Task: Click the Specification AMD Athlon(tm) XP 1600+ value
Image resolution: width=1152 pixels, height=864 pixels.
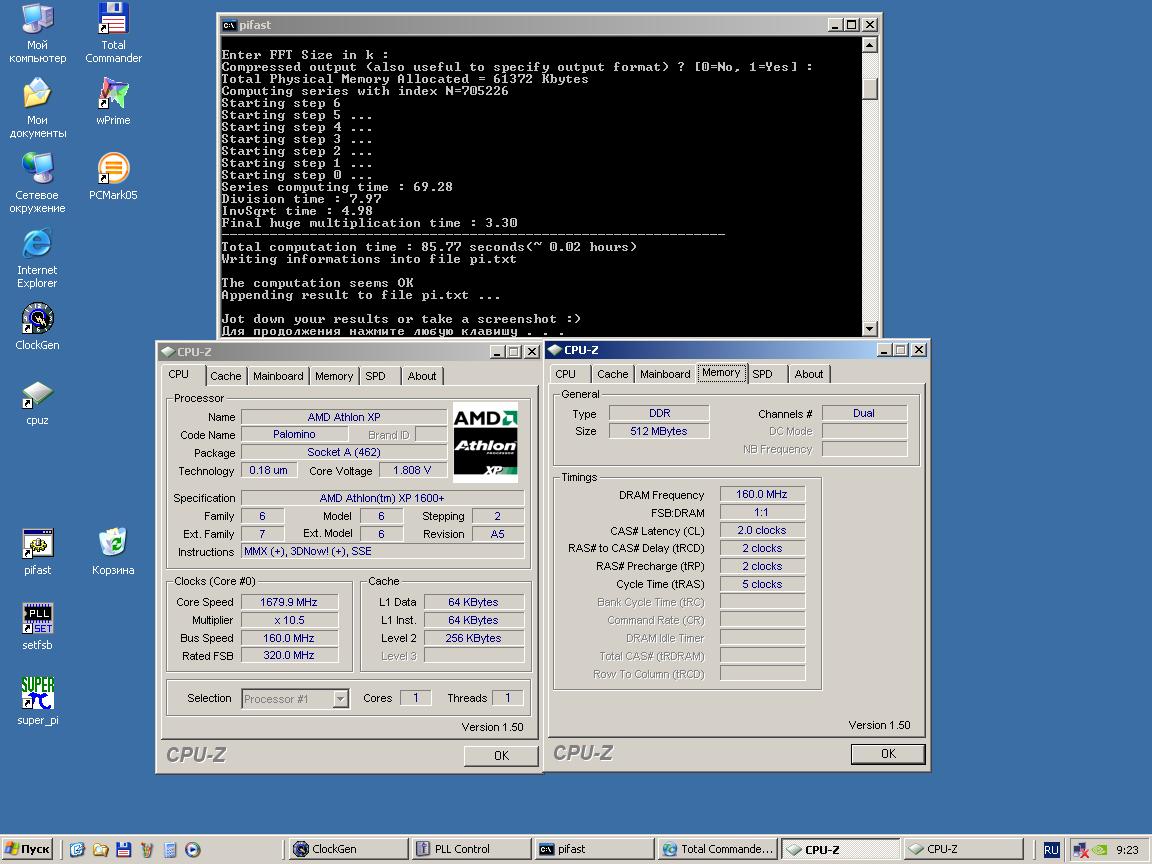Action: (382, 498)
